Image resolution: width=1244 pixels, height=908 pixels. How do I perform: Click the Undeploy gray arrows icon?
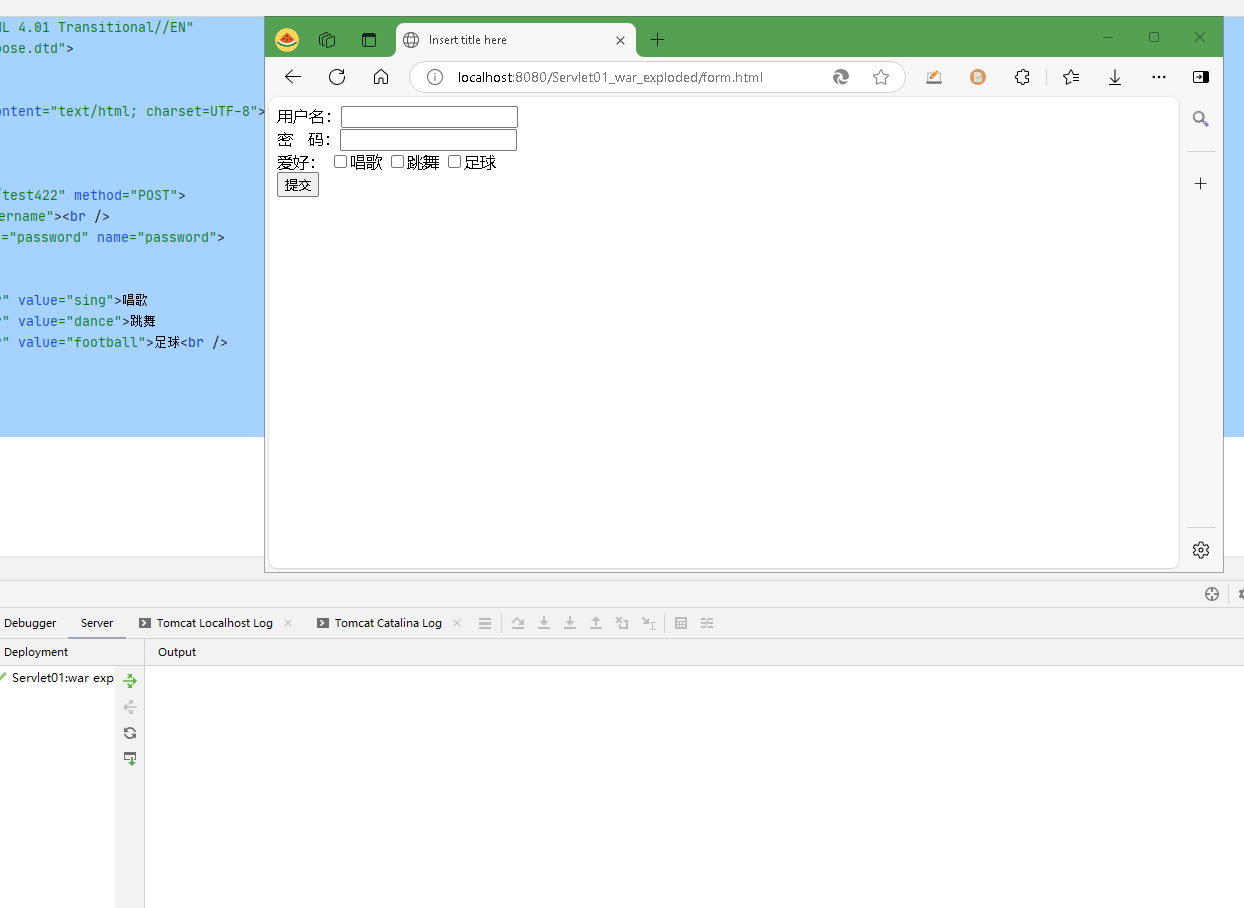pyautogui.click(x=130, y=707)
